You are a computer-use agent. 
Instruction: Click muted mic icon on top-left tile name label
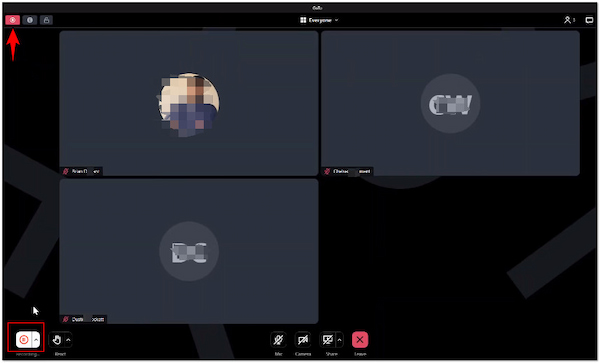(x=66, y=171)
